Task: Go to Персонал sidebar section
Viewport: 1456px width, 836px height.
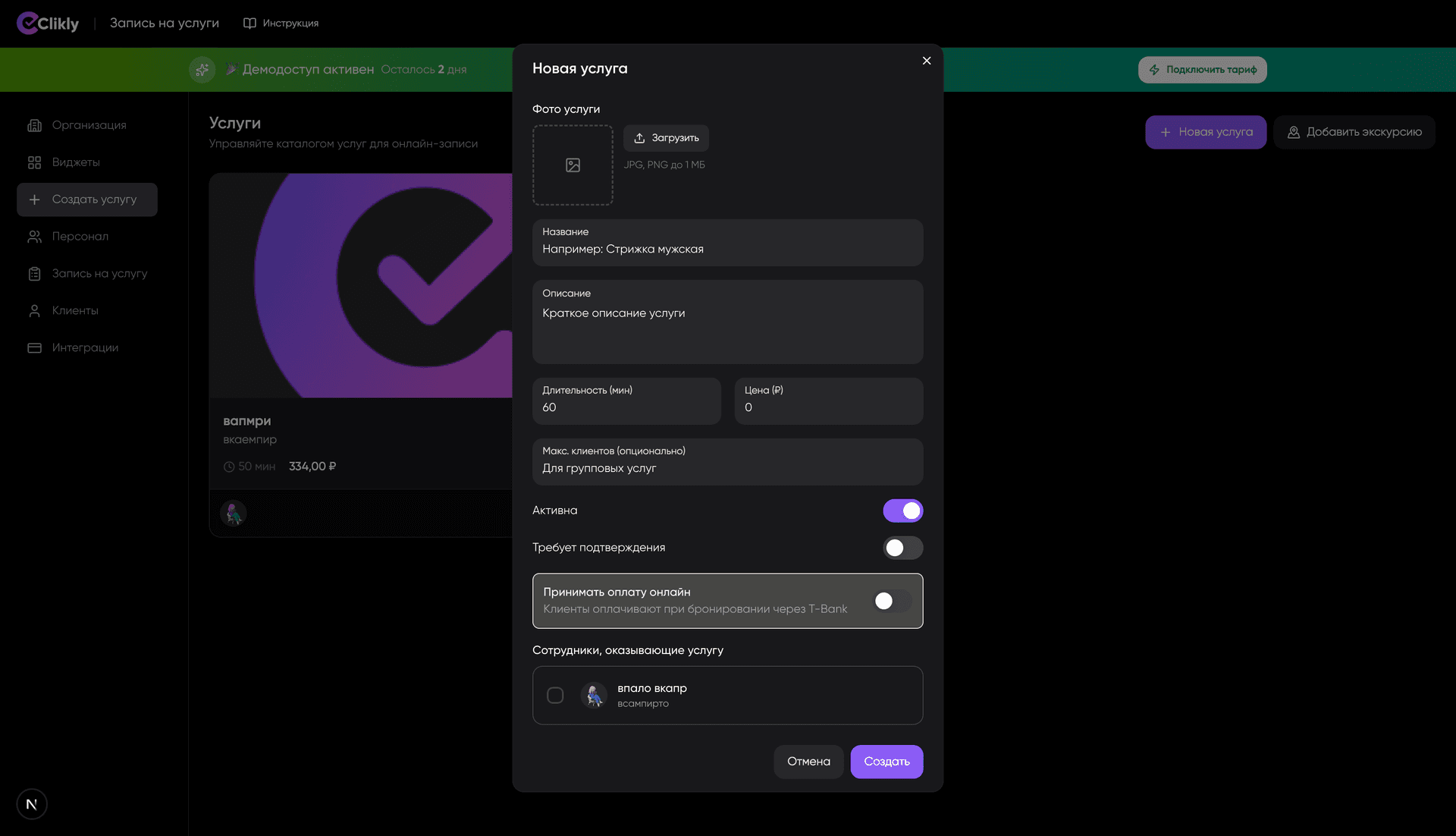Action: click(x=80, y=237)
